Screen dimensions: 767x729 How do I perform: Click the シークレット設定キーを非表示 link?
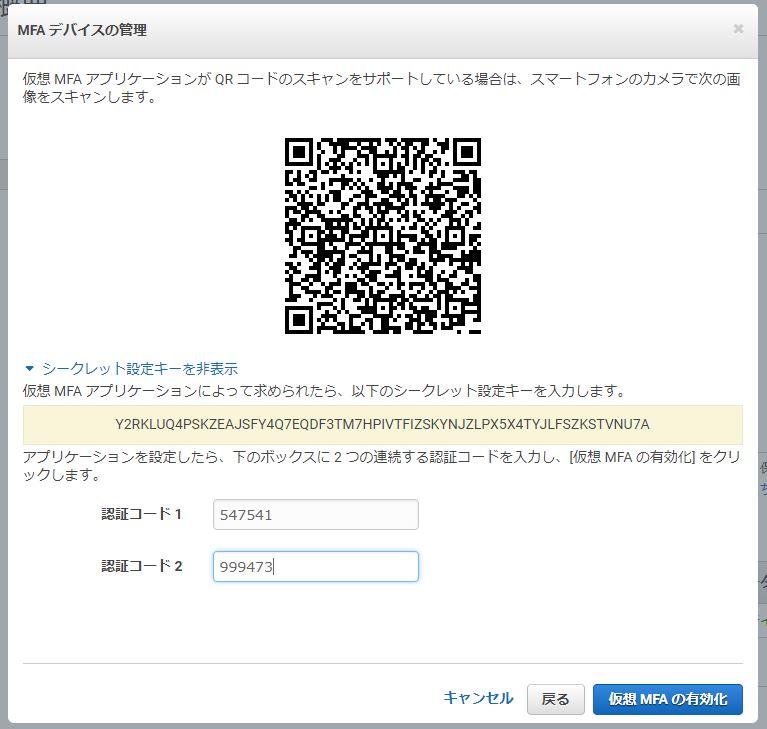(140, 368)
